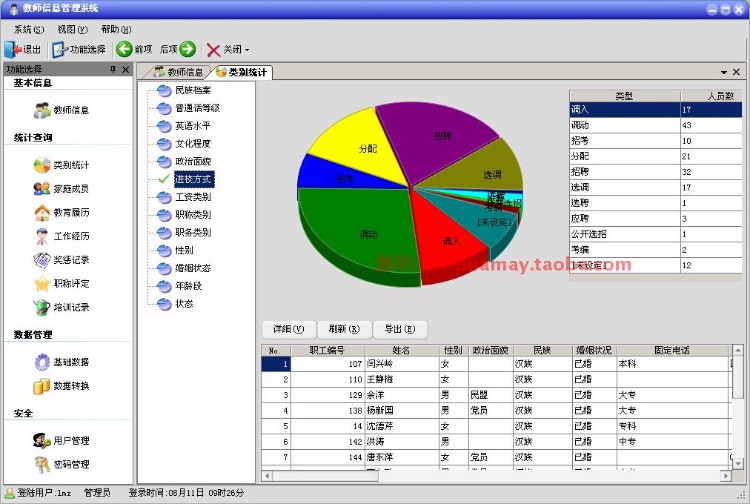Sort by 职工编号 column header
Screen dimensions: 750x504
(327, 350)
